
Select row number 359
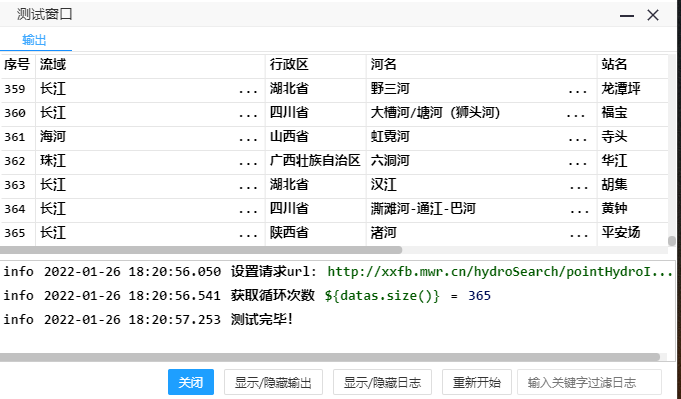[x=15, y=89]
